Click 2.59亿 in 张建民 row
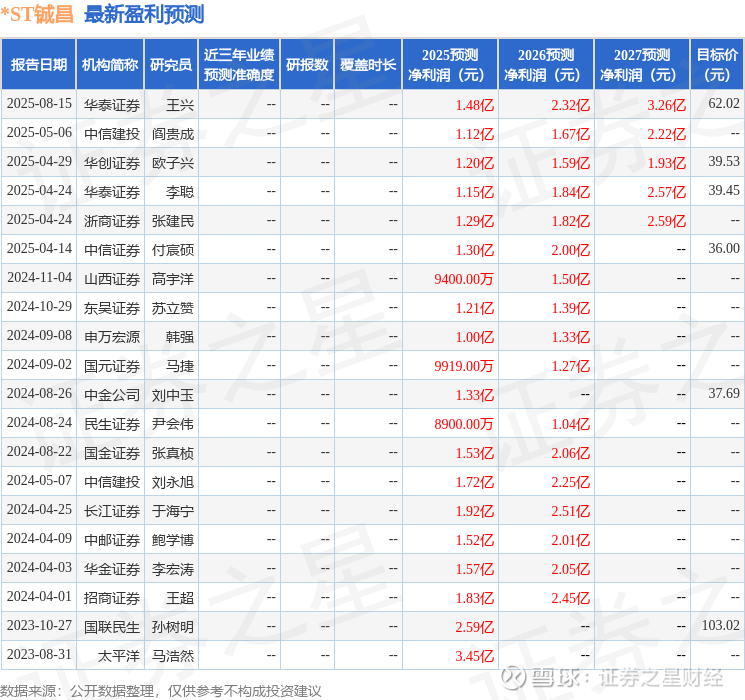Image resolution: width=745 pixels, height=700 pixels. (x=666, y=221)
